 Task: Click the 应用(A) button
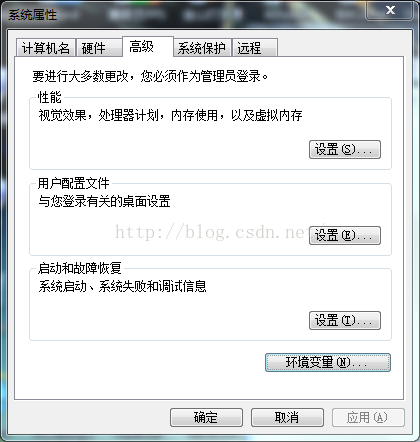[368, 417]
